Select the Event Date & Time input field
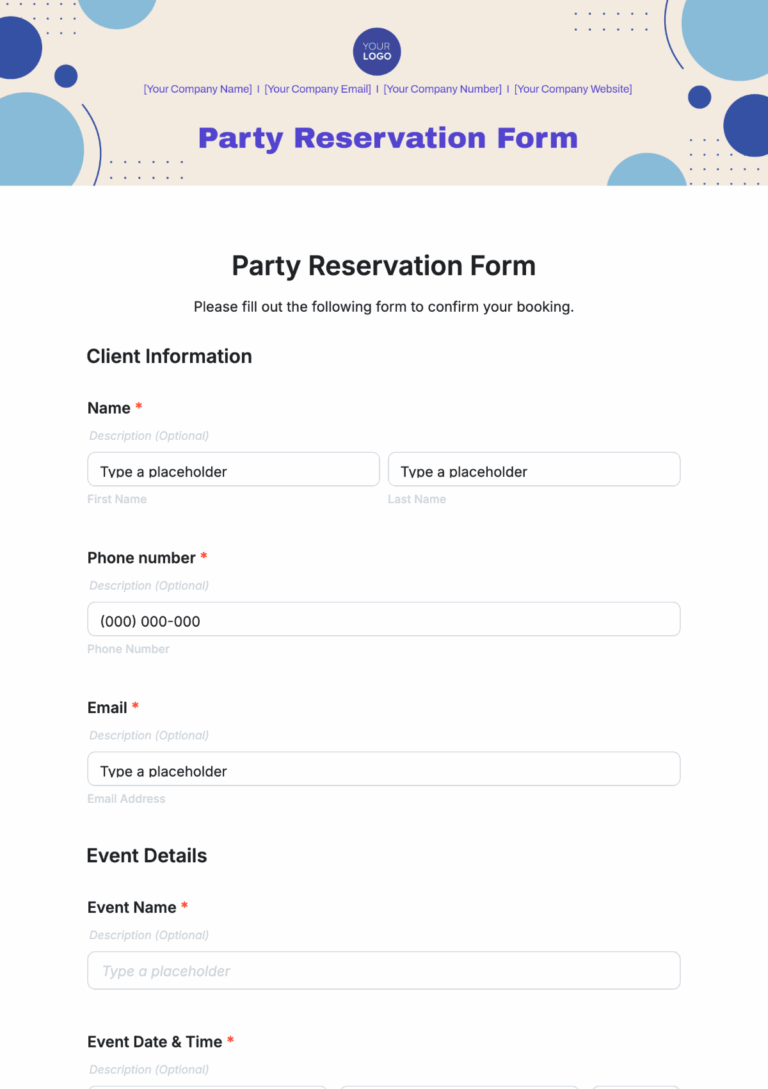Screen dimensions: 768x1089 tap(206, 1085)
